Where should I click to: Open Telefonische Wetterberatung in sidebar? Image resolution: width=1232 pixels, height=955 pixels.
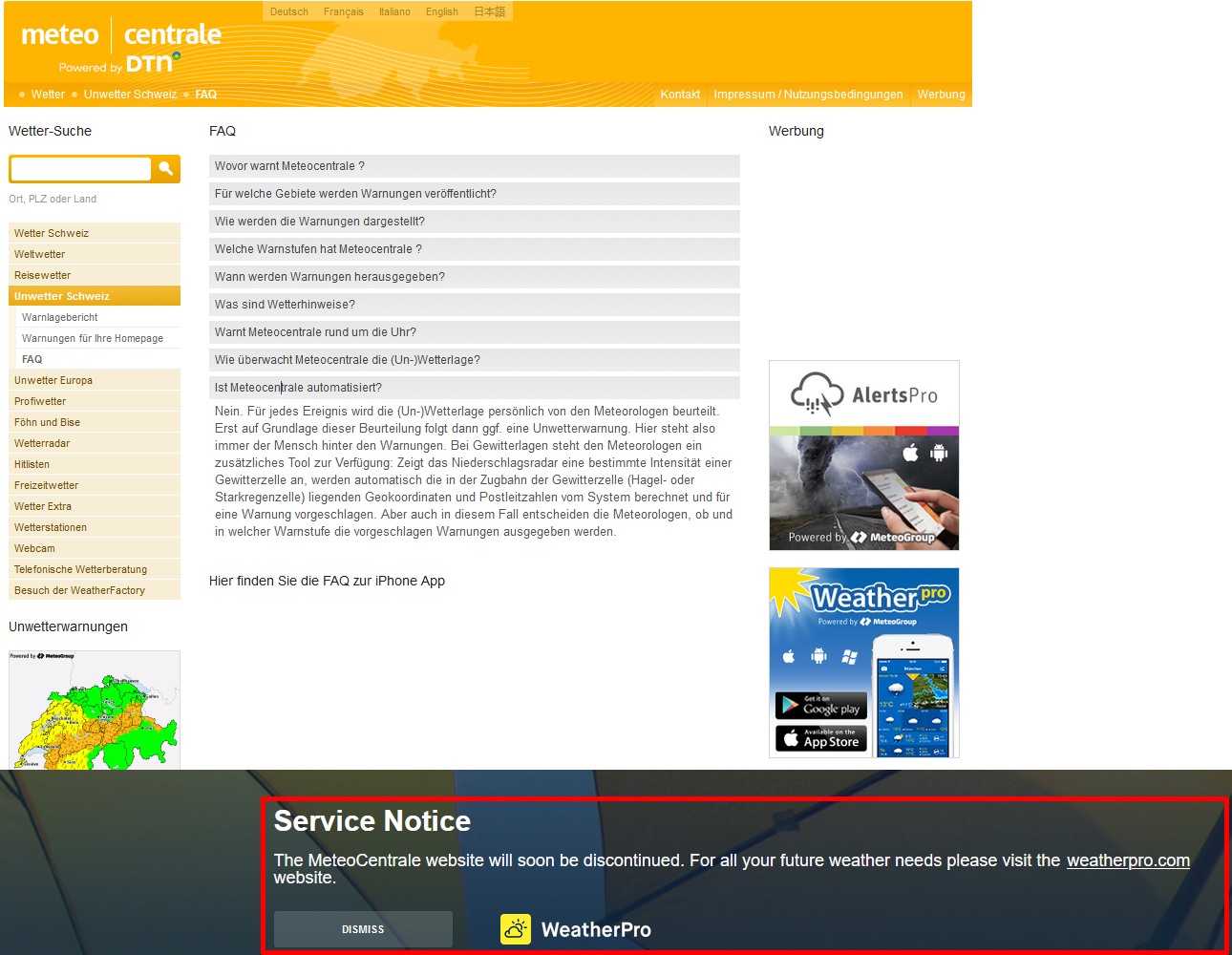tap(95, 569)
